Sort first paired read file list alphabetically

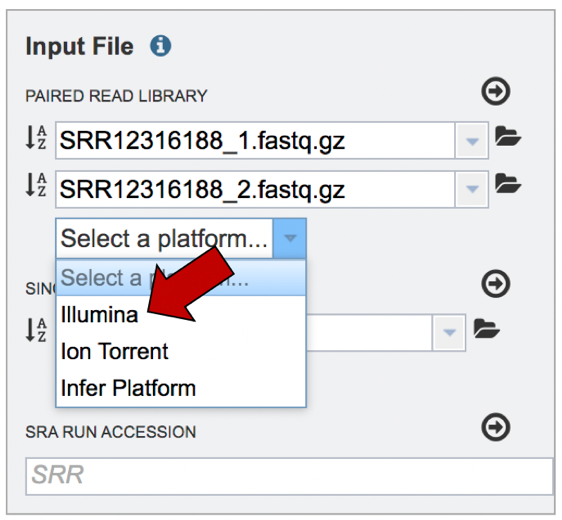point(36,137)
